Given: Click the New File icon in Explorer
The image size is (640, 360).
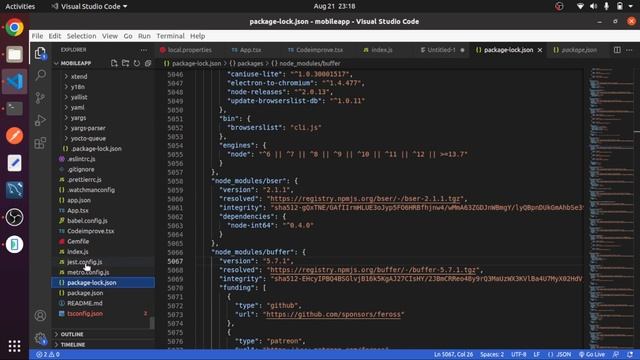Looking at the screenshot, I should tap(114, 63).
